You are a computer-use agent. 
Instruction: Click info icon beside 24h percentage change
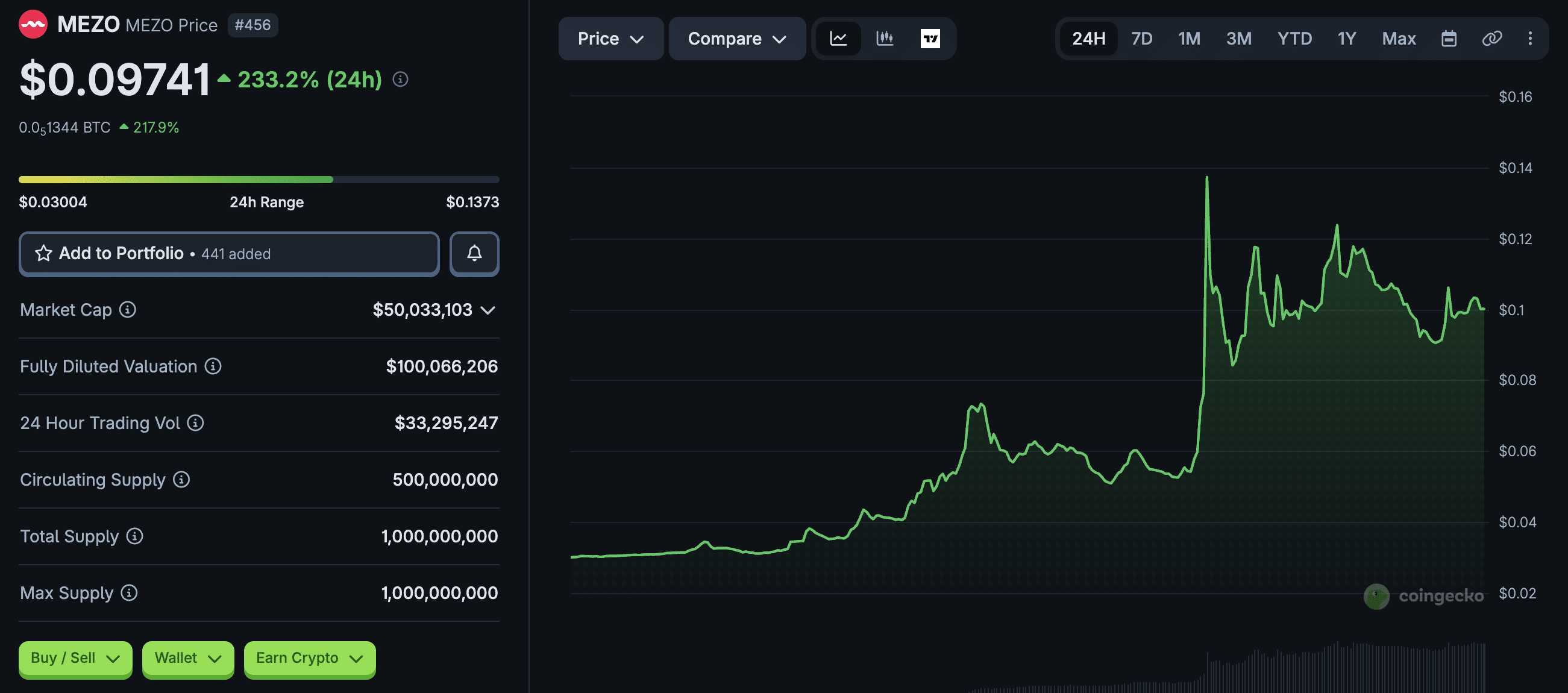pos(400,80)
